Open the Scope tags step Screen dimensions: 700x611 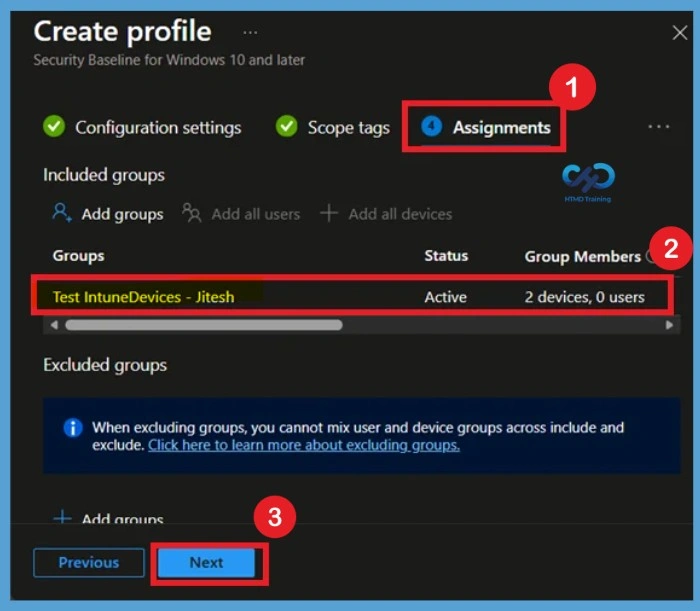[x=349, y=128]
